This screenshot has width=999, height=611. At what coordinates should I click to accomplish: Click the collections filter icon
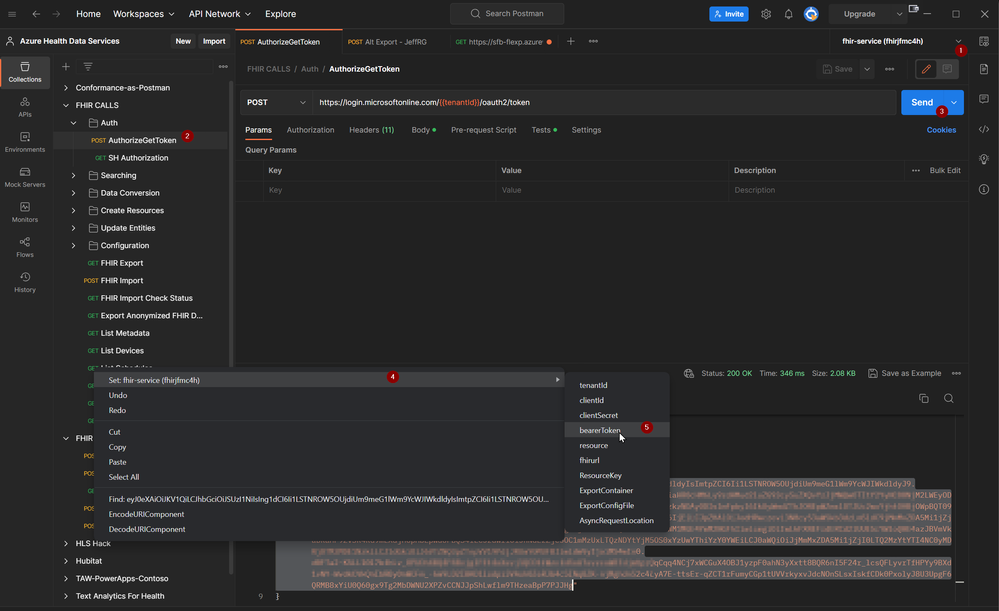tap(88, 66)
